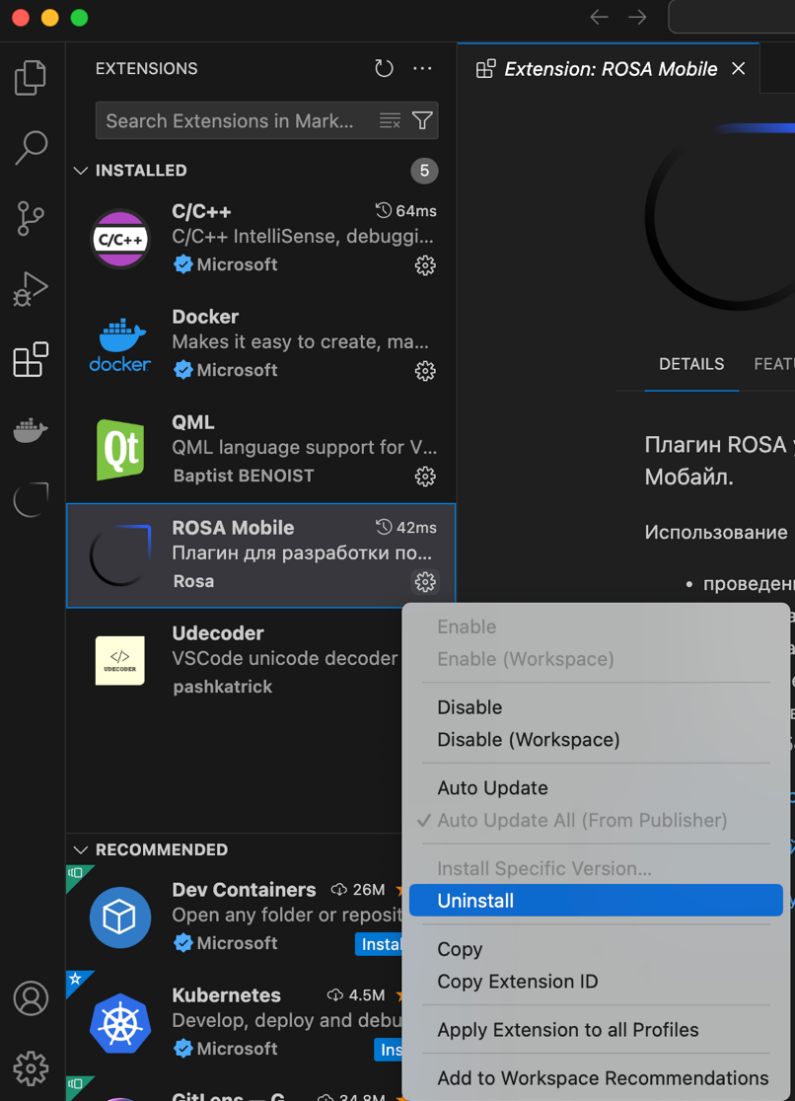Viewport: 795px width, 1101px height.
Task: Open Views and More Actions ellipsis
Action: click(x=423, y=69)
